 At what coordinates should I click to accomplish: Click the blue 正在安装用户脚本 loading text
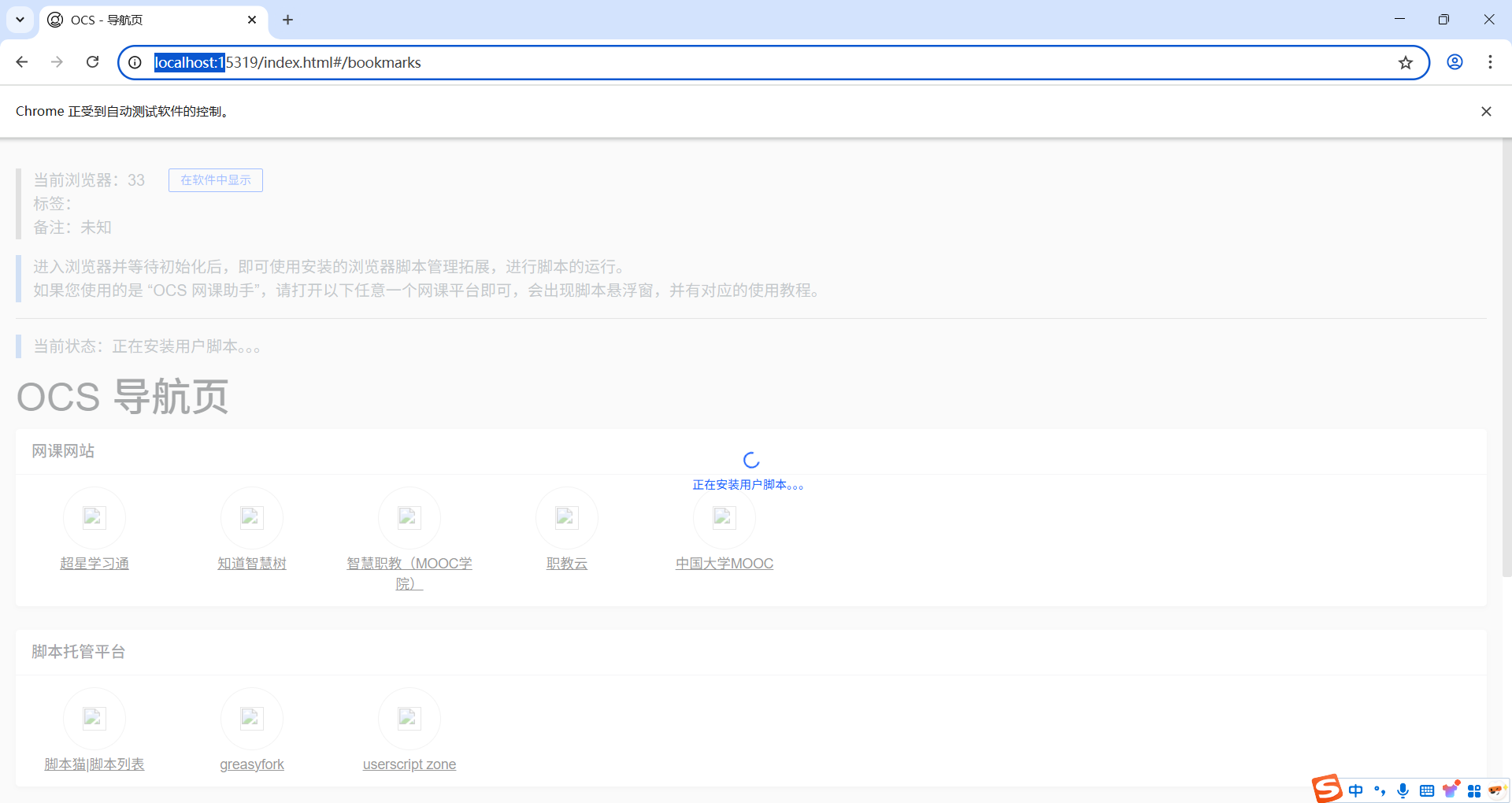click(x=748, y=485)
